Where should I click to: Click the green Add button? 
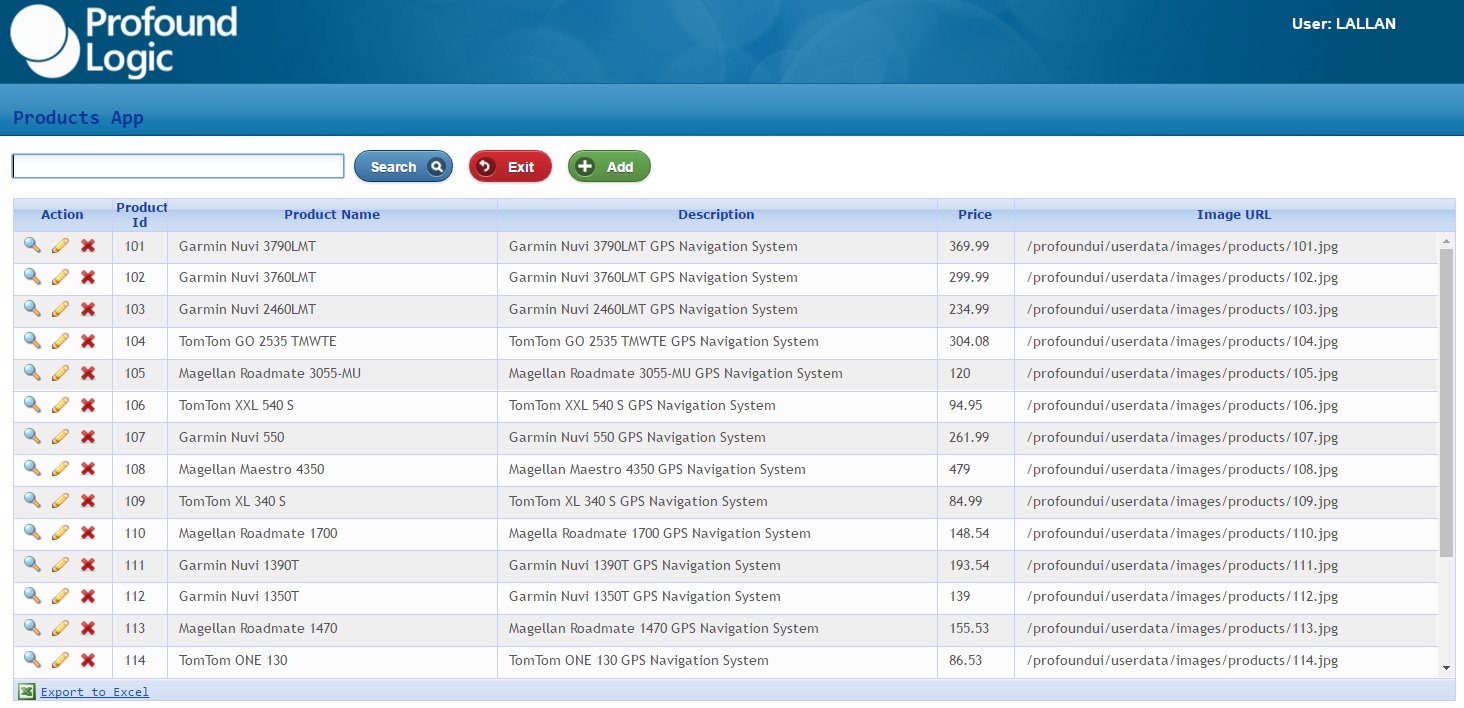click(609, 167)
